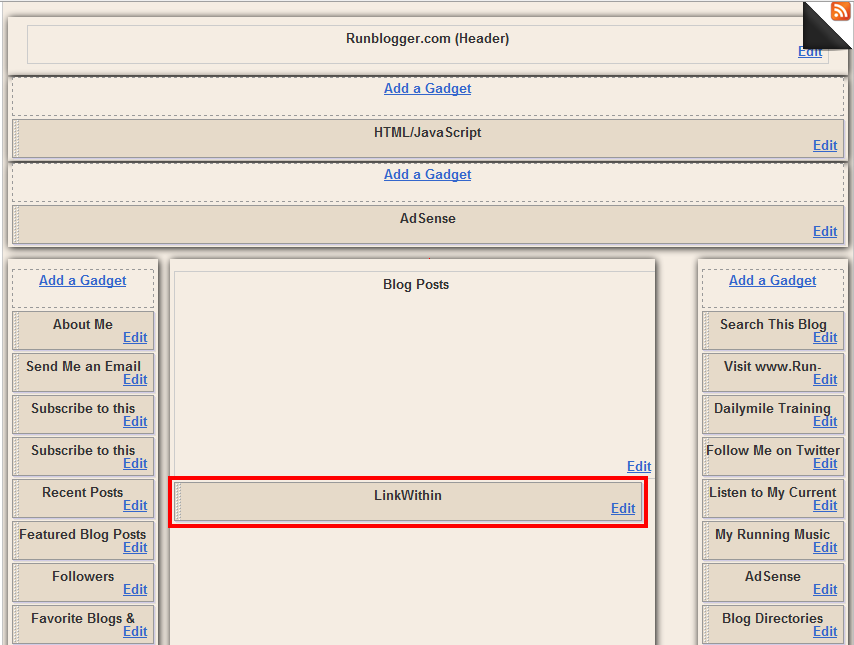Edit the Recent Posts gadget
854x645 pixels.
tap(135, 506)
